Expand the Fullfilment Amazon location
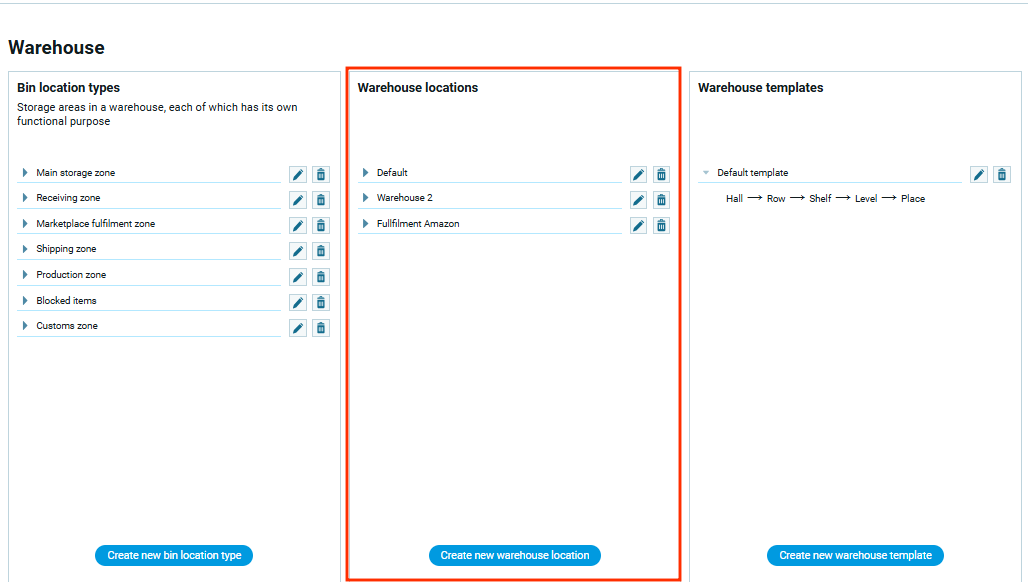1028x582 pixels. [365, 224]
